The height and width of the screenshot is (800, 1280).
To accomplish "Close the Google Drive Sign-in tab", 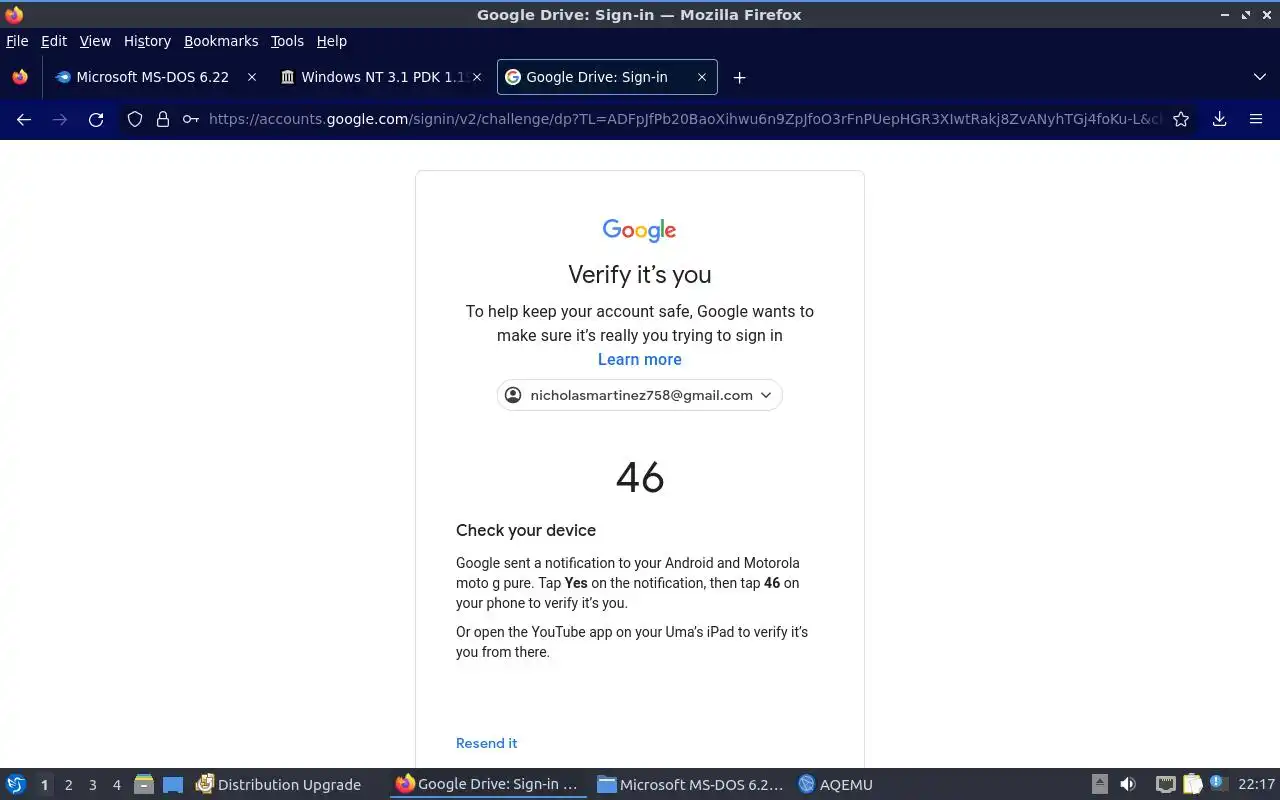I will coord(702,77).
